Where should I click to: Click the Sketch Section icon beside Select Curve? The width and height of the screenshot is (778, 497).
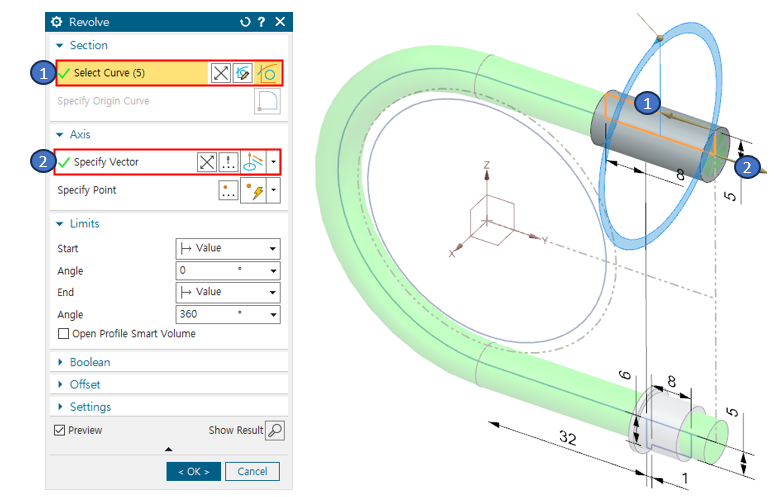tap(243, 73)
